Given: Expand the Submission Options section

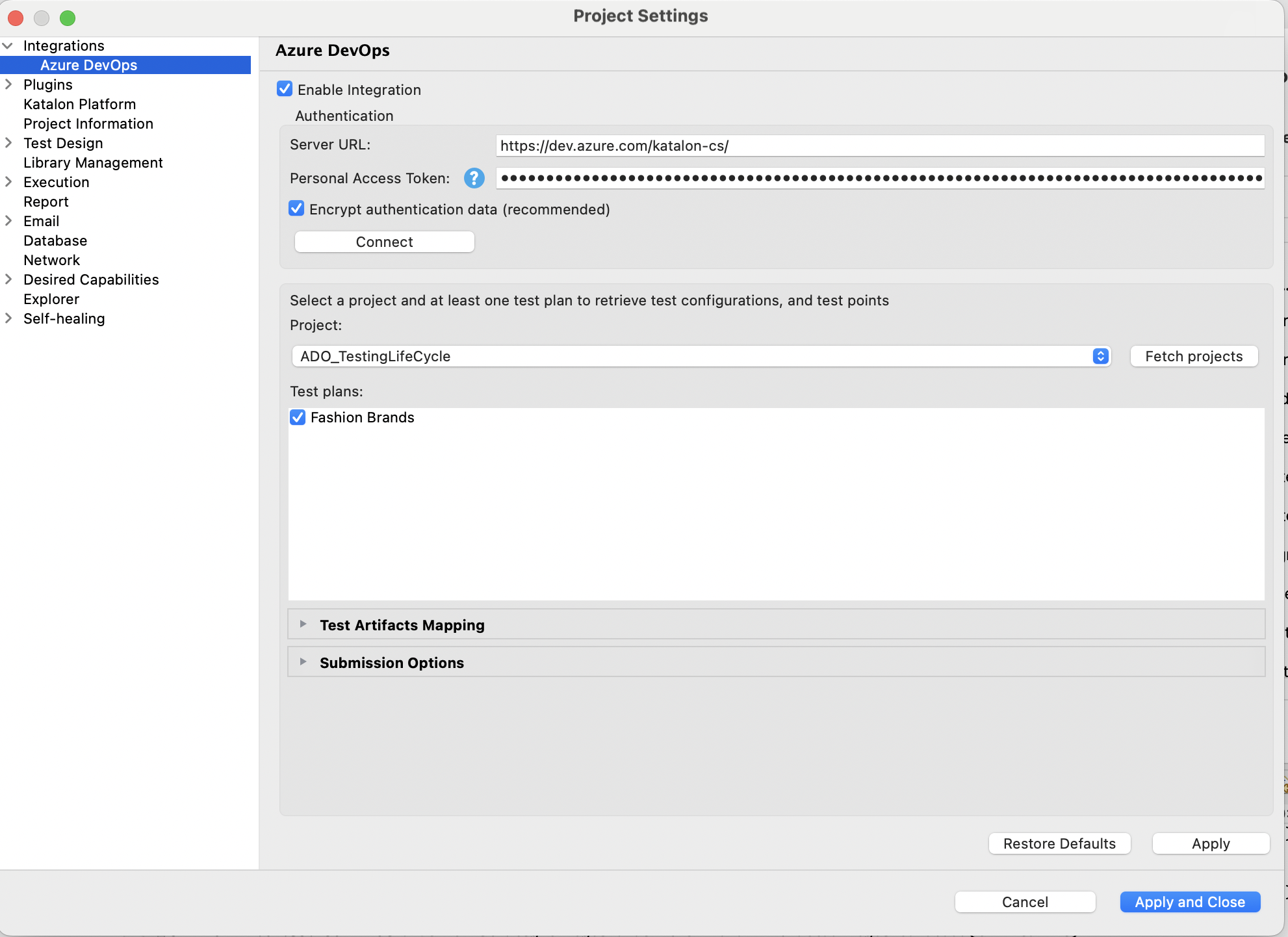Looking at the screenshot, I should (303, 661).
